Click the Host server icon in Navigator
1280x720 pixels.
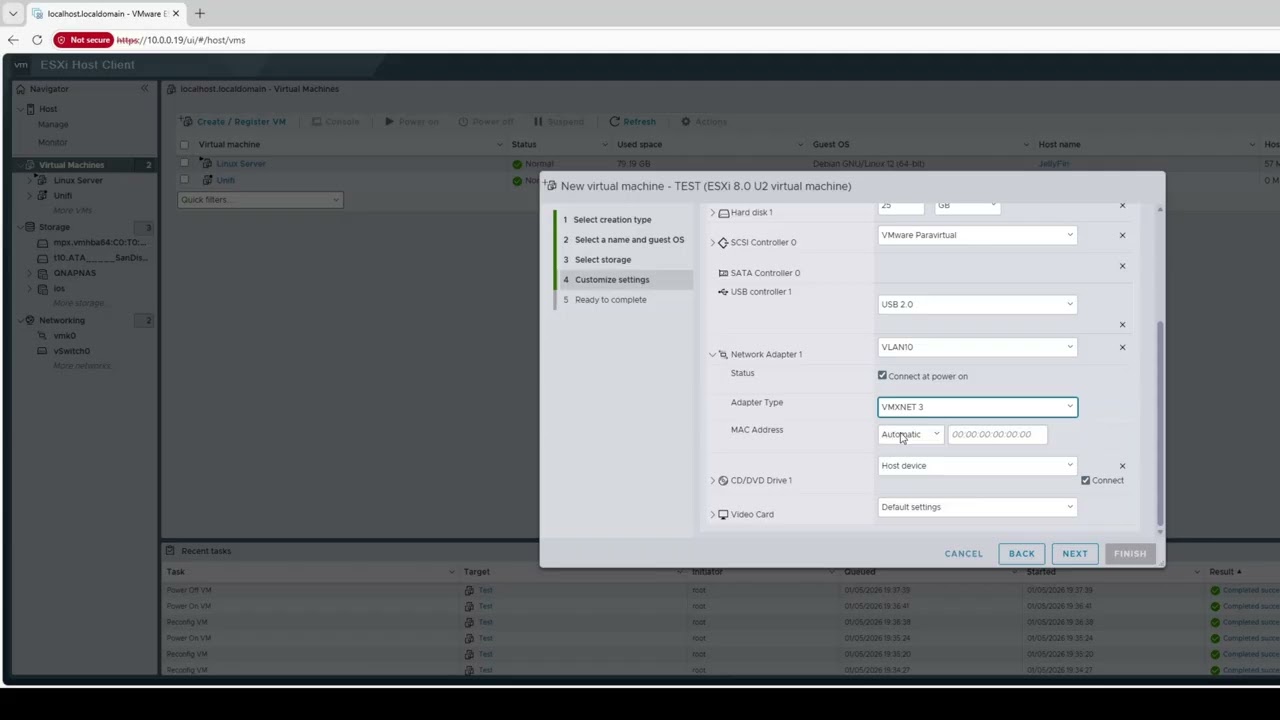click(30, 108)
